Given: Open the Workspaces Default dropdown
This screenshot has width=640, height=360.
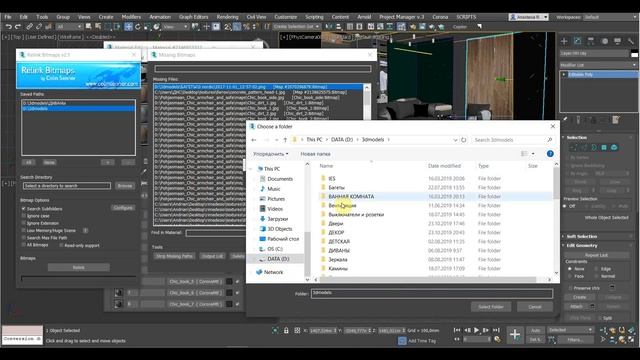Looking at the screenshot, I should click(x=610, y=17).
